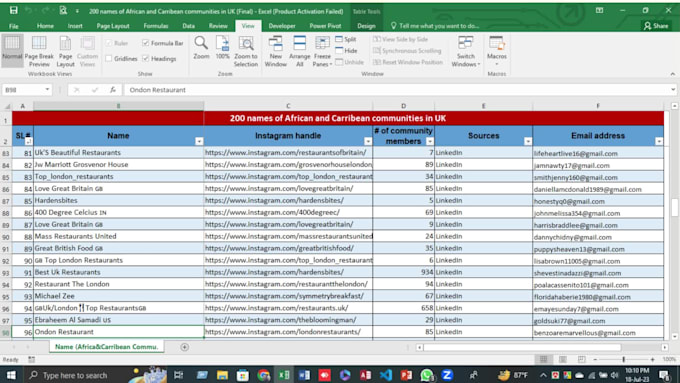Open the File tab
Viewport: 680px width, 383px height.
pyautogui.click(x=14, y=26)
